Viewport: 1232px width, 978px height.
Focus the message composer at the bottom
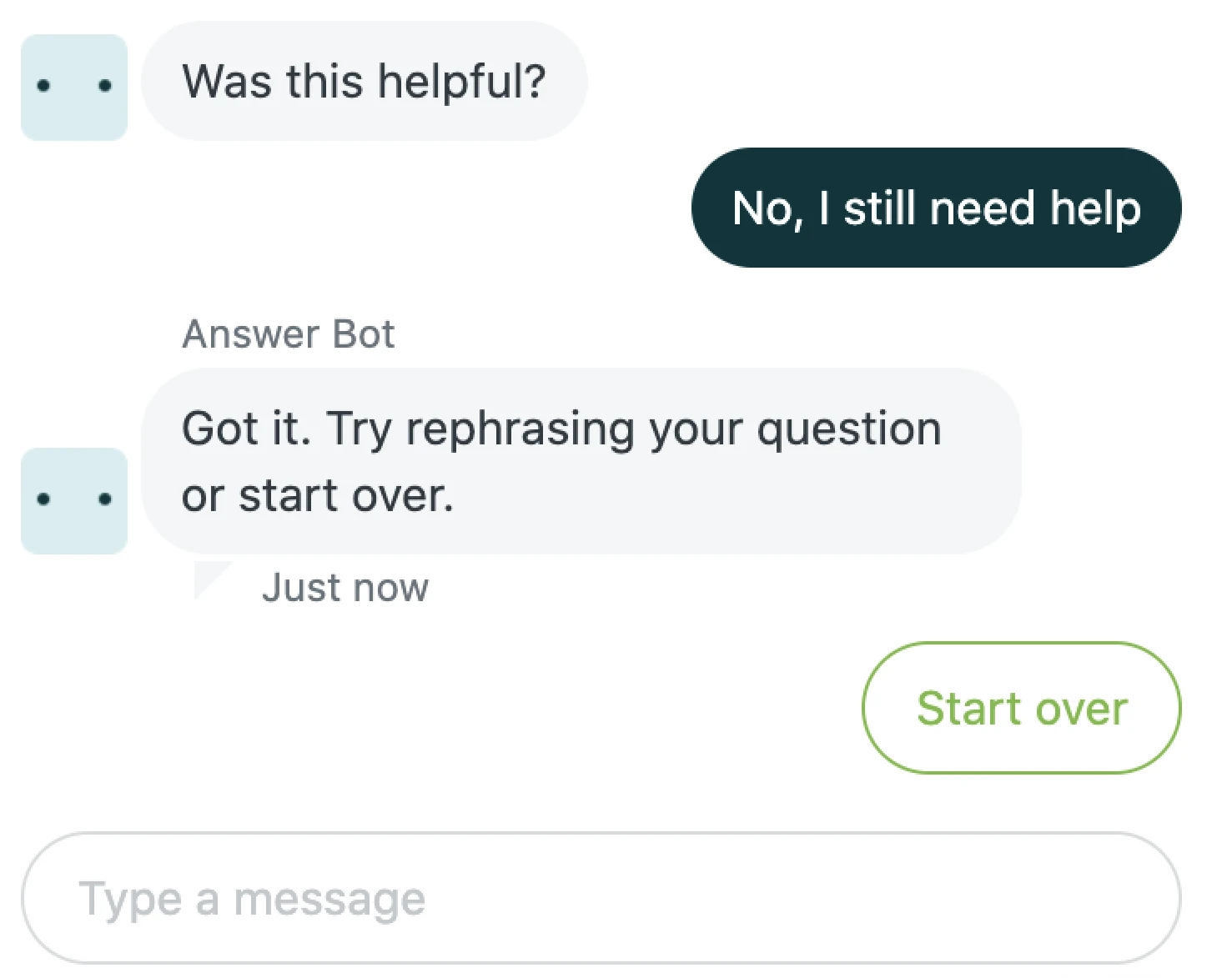(601, 899)
